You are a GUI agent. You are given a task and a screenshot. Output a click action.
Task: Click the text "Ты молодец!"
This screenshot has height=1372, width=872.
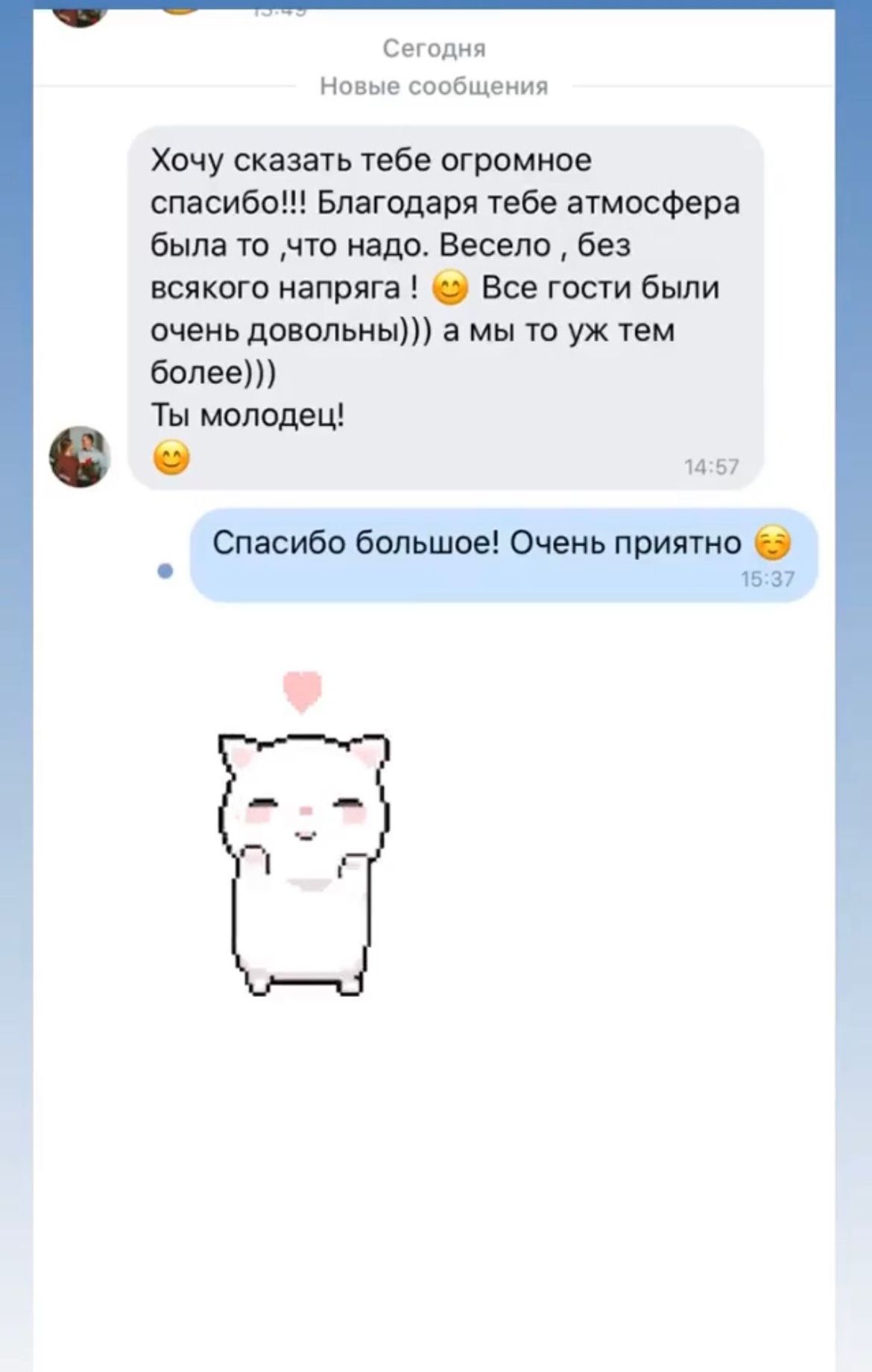click(x=248, y=415)
